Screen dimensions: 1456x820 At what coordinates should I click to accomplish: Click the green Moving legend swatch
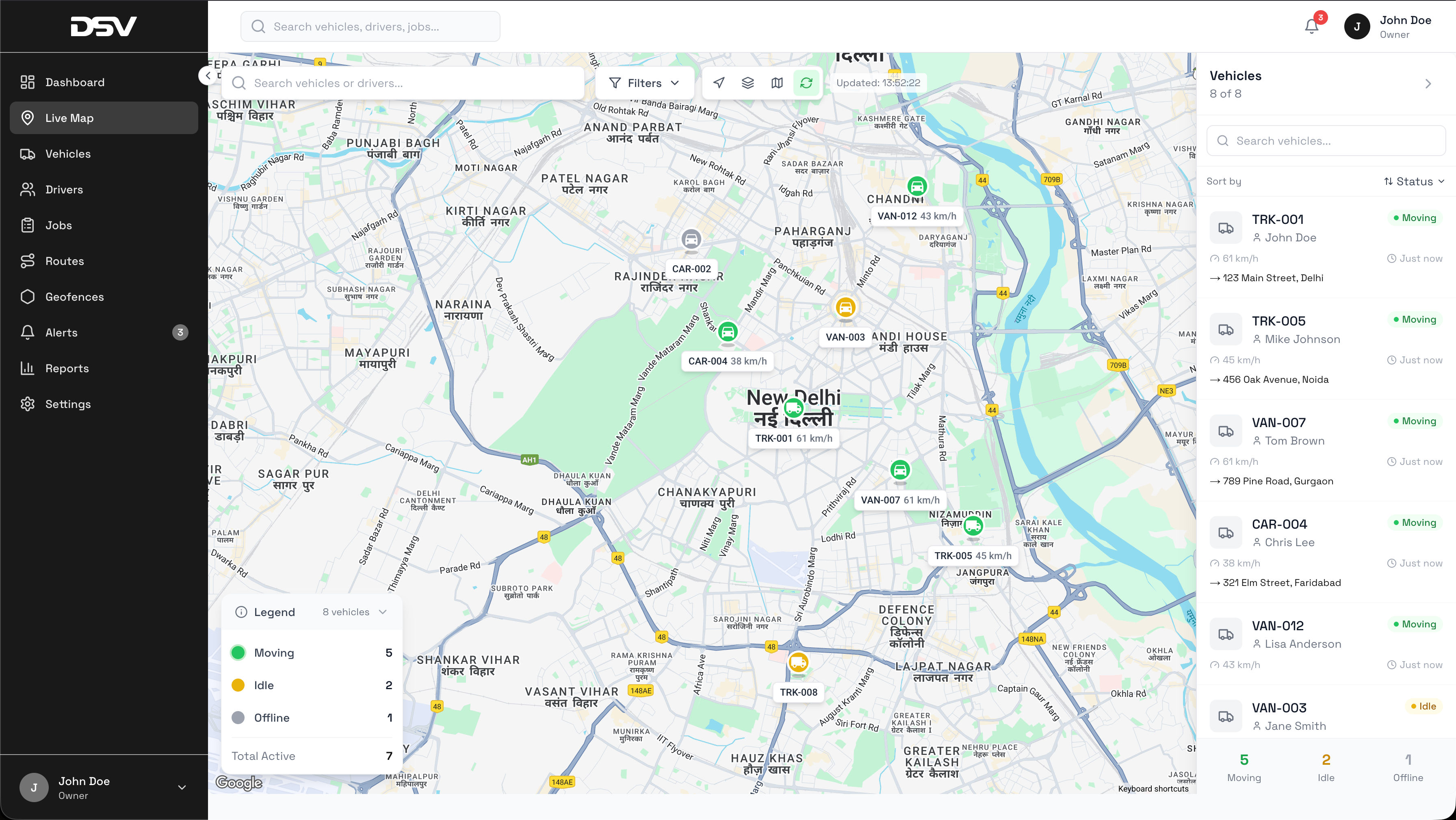pos(238,653)
